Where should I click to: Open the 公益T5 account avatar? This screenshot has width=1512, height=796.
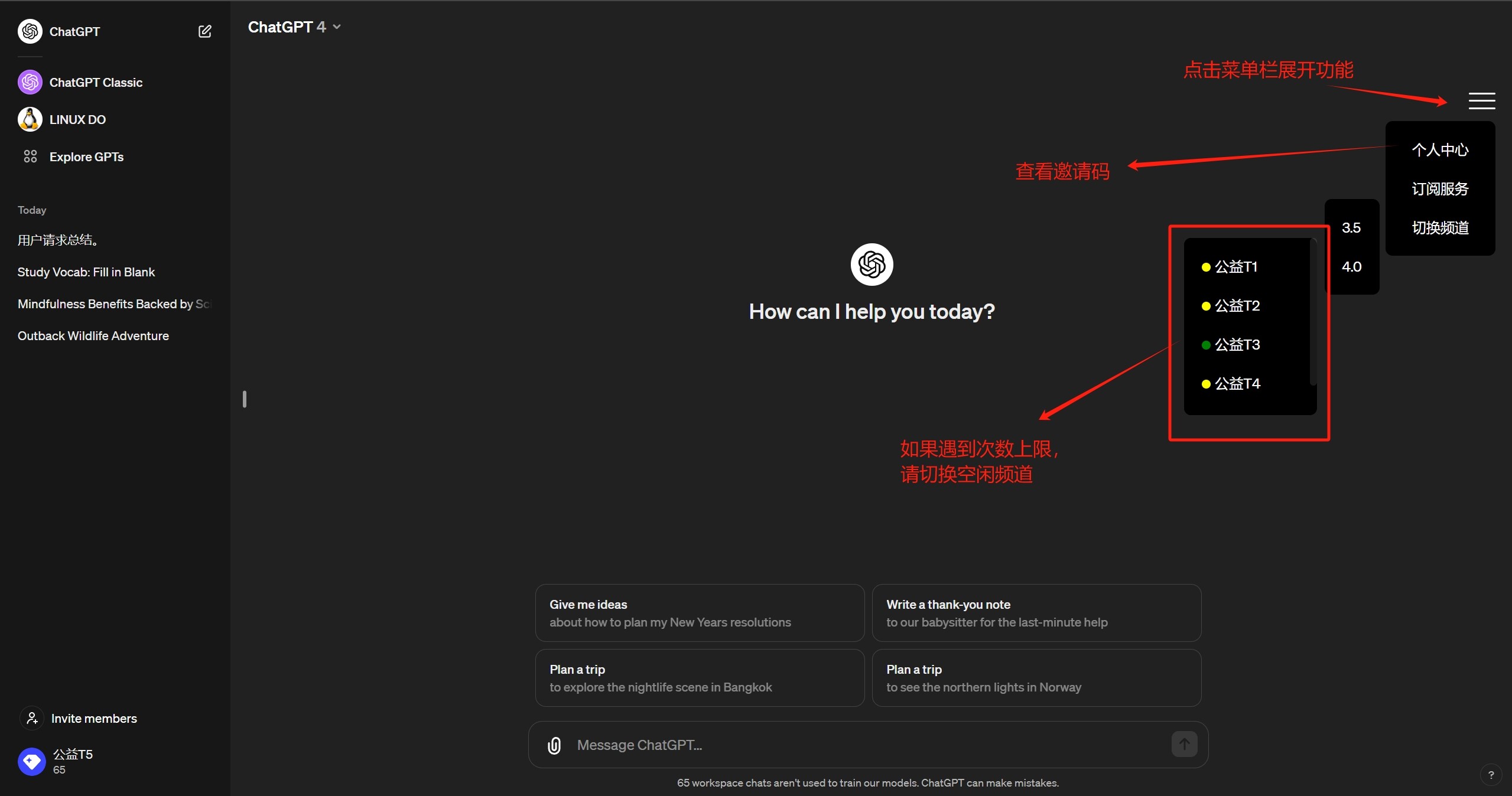click(32, 762)
